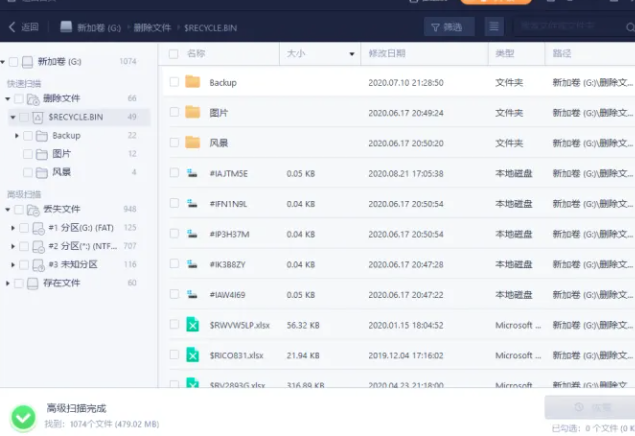Enable the 删除文件 checkbox in the tree
This screenshot has height=436, width=635.
coord(20,98)
